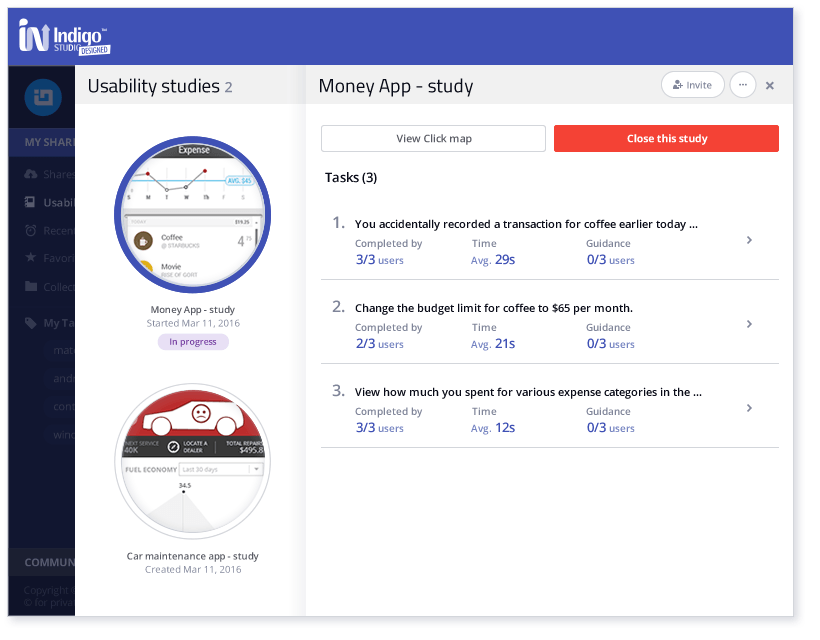Click Close this study button
The height and width of the screenshot is (640, 820).
point(666,139)
